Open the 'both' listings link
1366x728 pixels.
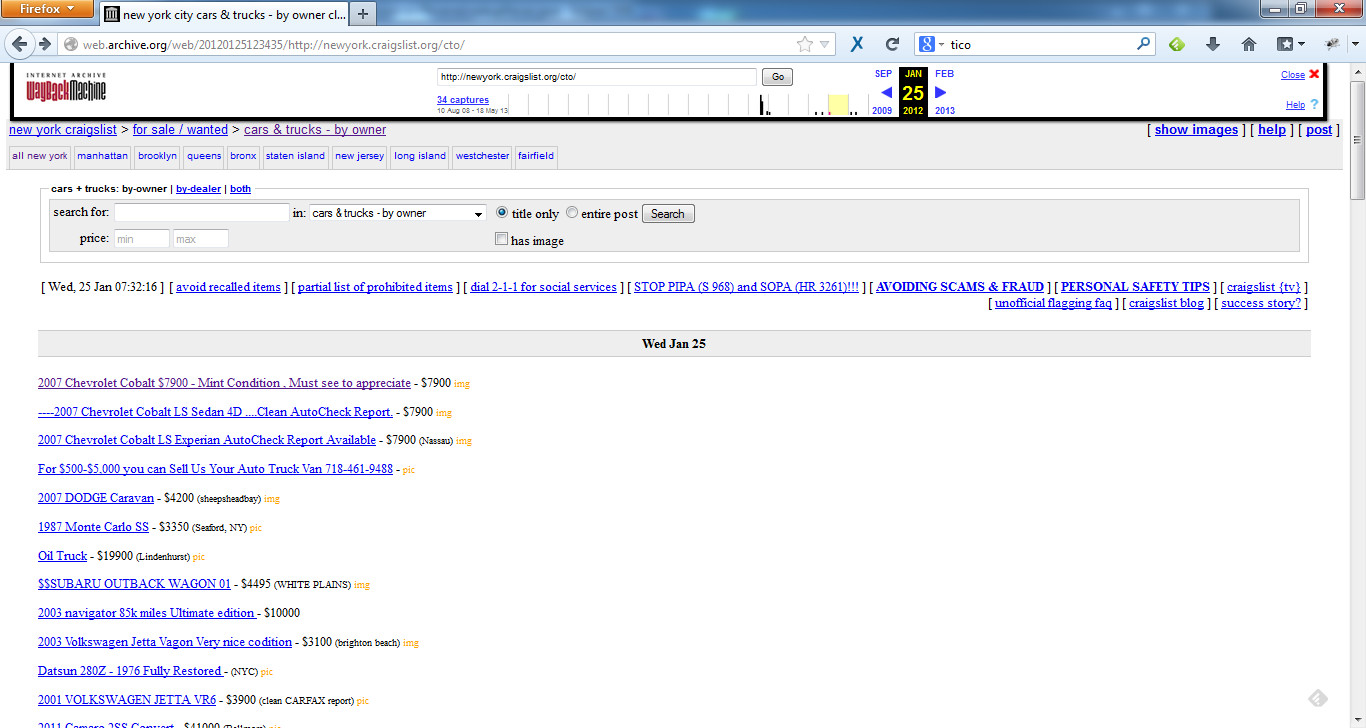pyautogui.click(x=240, y=188)
